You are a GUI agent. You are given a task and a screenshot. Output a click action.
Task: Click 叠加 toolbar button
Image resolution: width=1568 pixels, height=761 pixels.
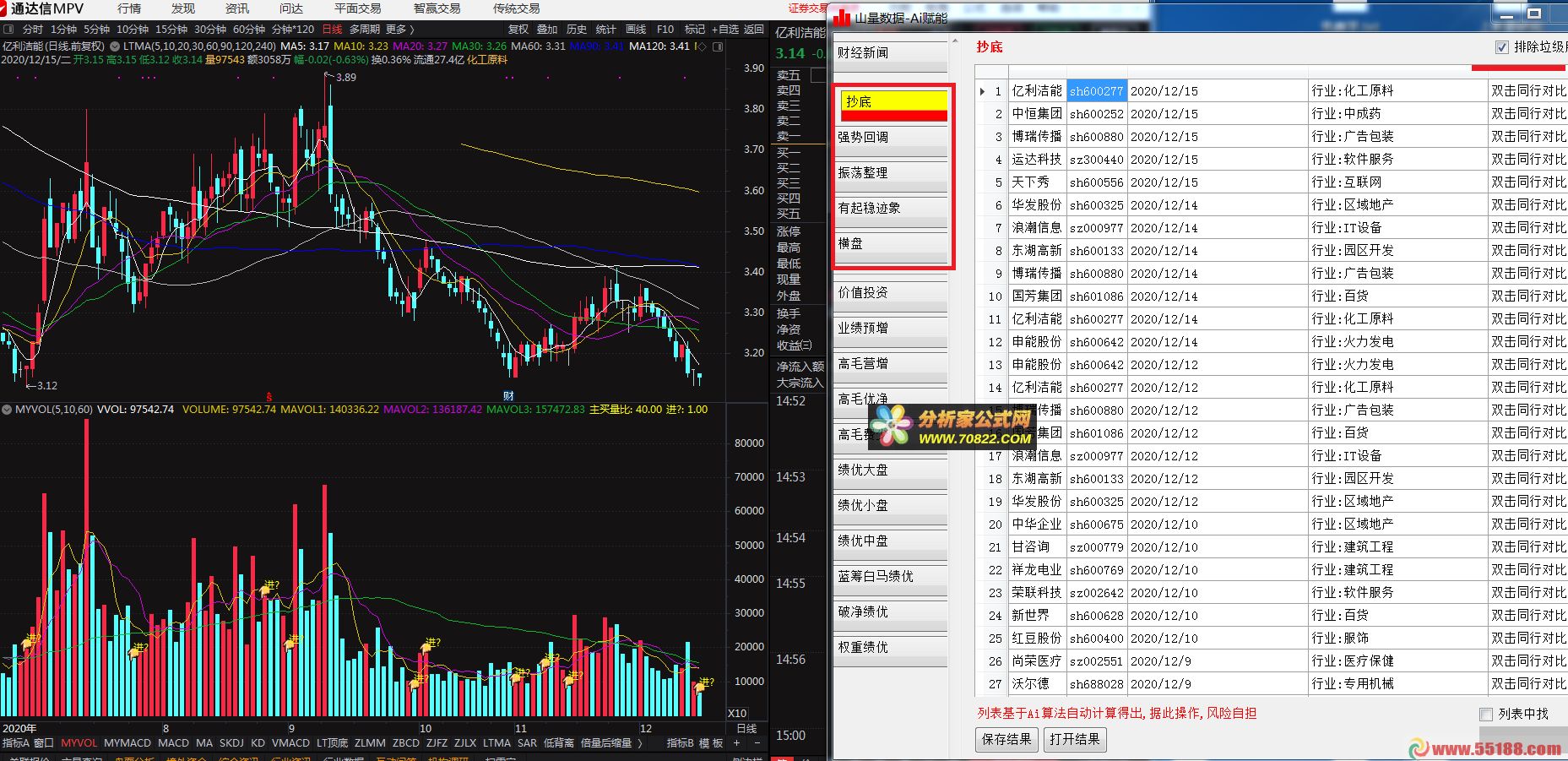547,30
